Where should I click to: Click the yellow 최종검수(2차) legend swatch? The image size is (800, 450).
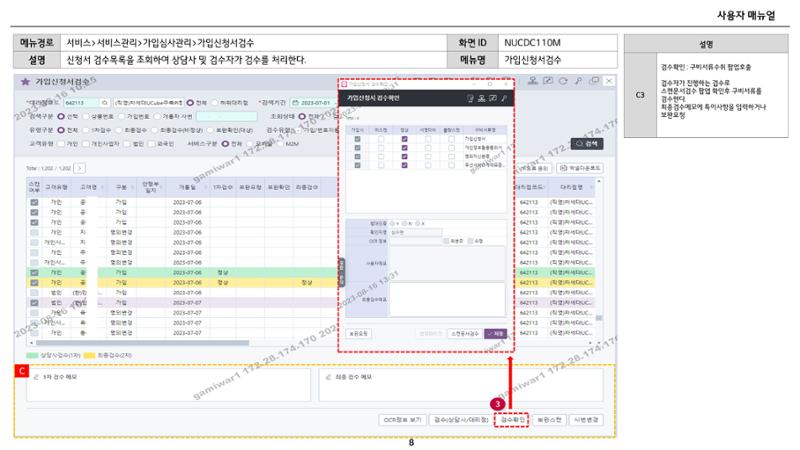[x=90, y=355]
